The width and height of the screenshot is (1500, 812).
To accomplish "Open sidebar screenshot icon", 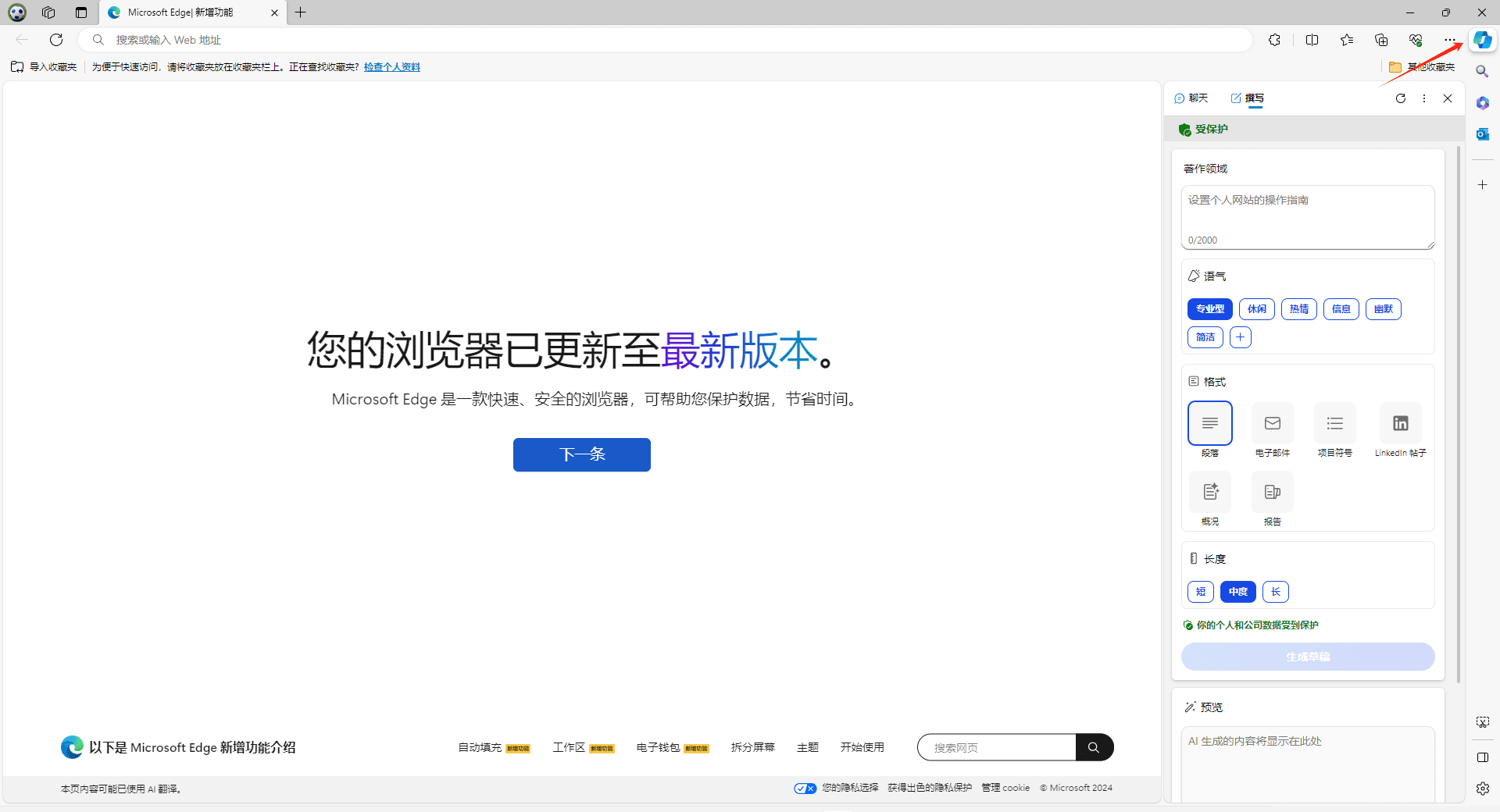I will click(1482, 722).
